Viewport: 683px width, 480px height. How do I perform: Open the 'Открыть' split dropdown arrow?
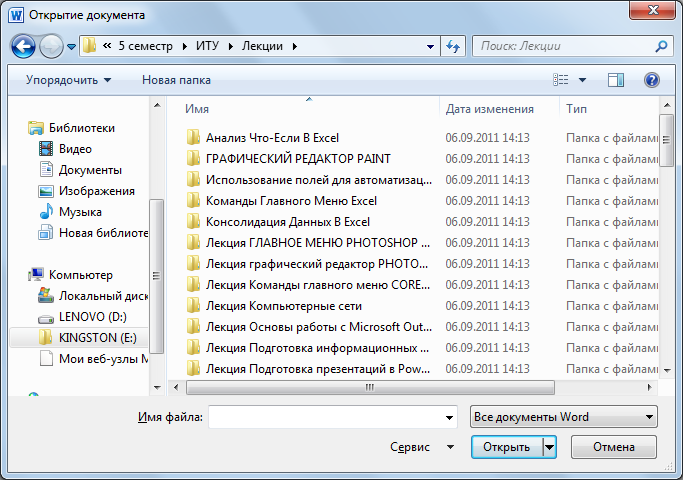point(550,447)
